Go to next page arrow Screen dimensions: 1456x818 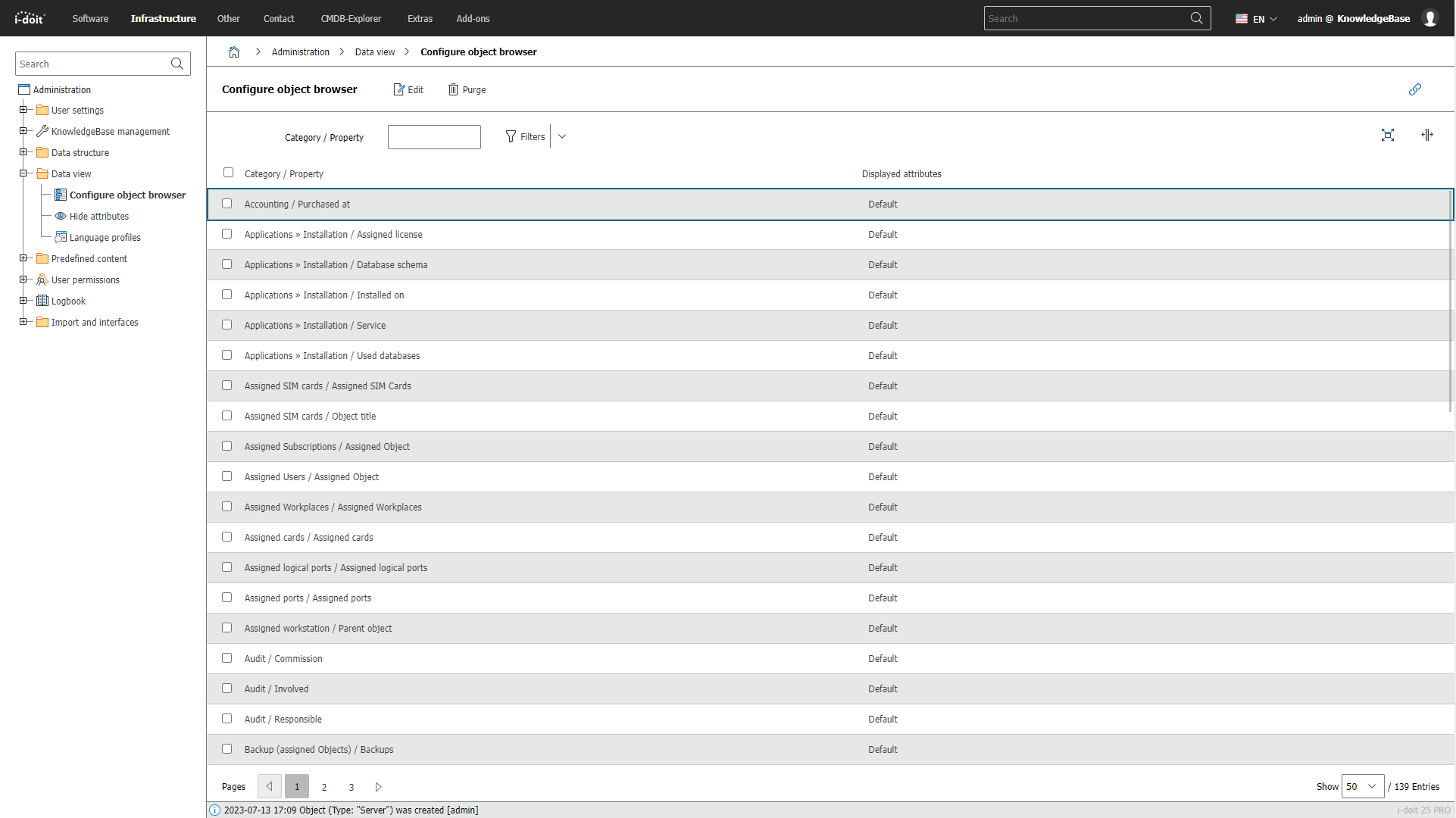tap(378, 787)
